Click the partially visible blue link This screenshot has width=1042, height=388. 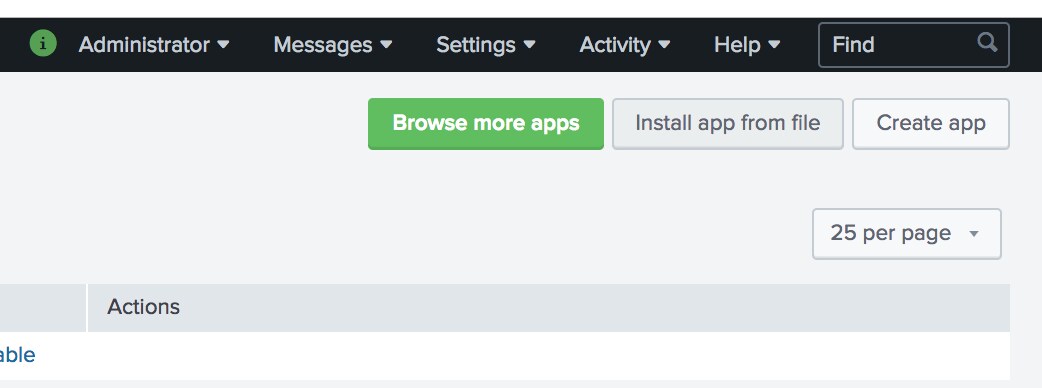(17, 355)
